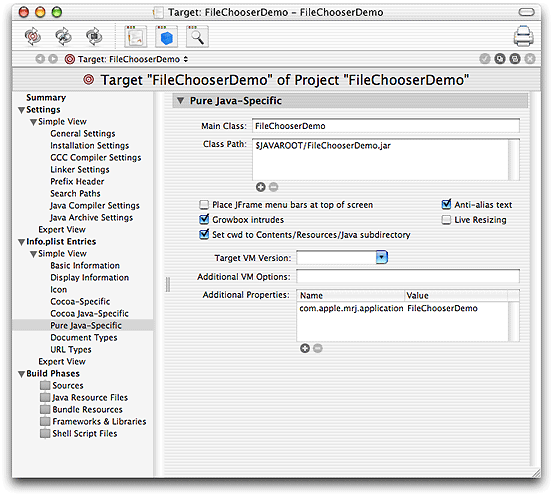Click the third toolbar icon with camera
553x497 pixels.
point(94,36)
